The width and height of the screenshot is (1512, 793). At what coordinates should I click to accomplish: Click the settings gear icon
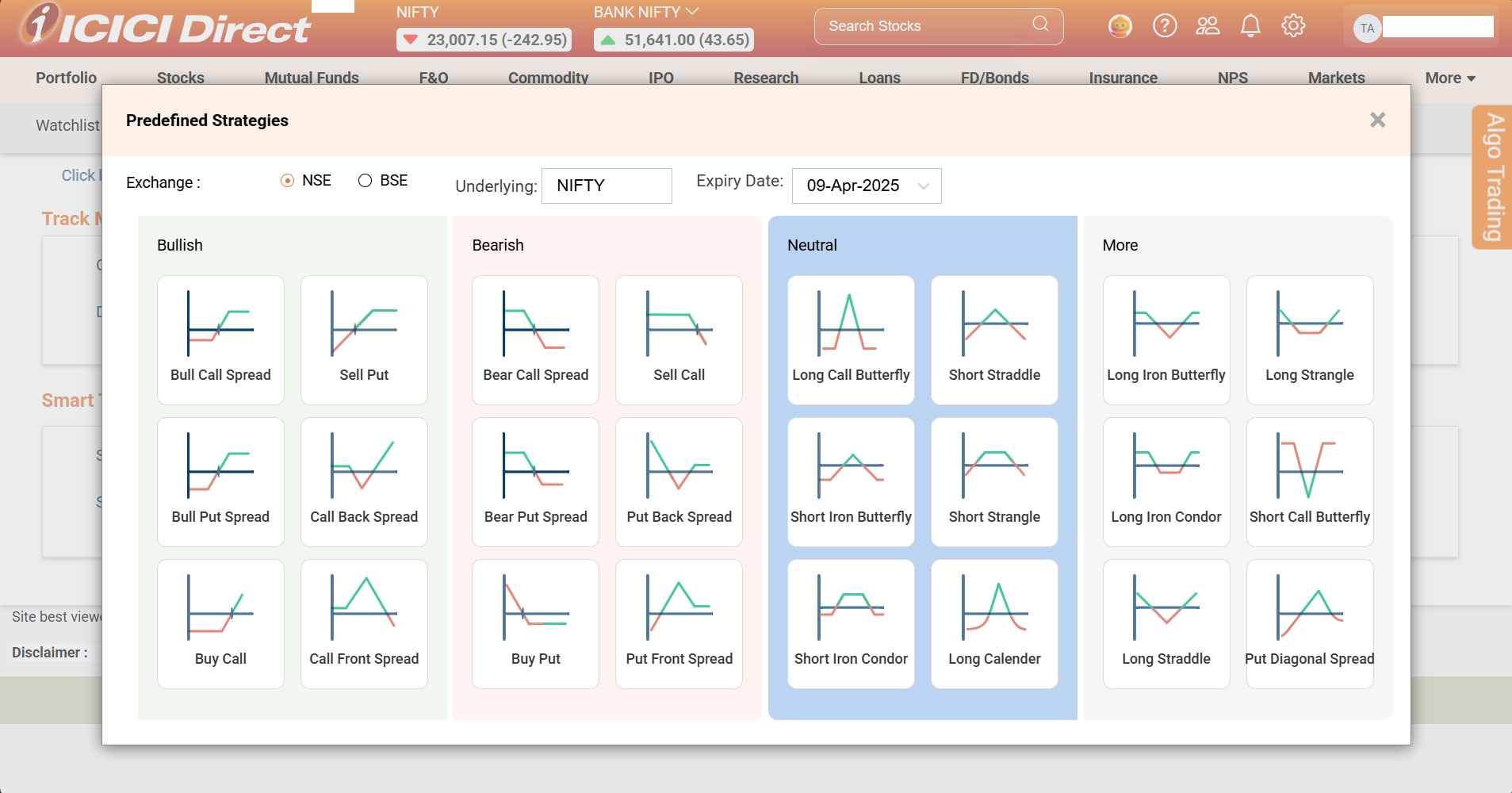click(x=1293, y=26)
